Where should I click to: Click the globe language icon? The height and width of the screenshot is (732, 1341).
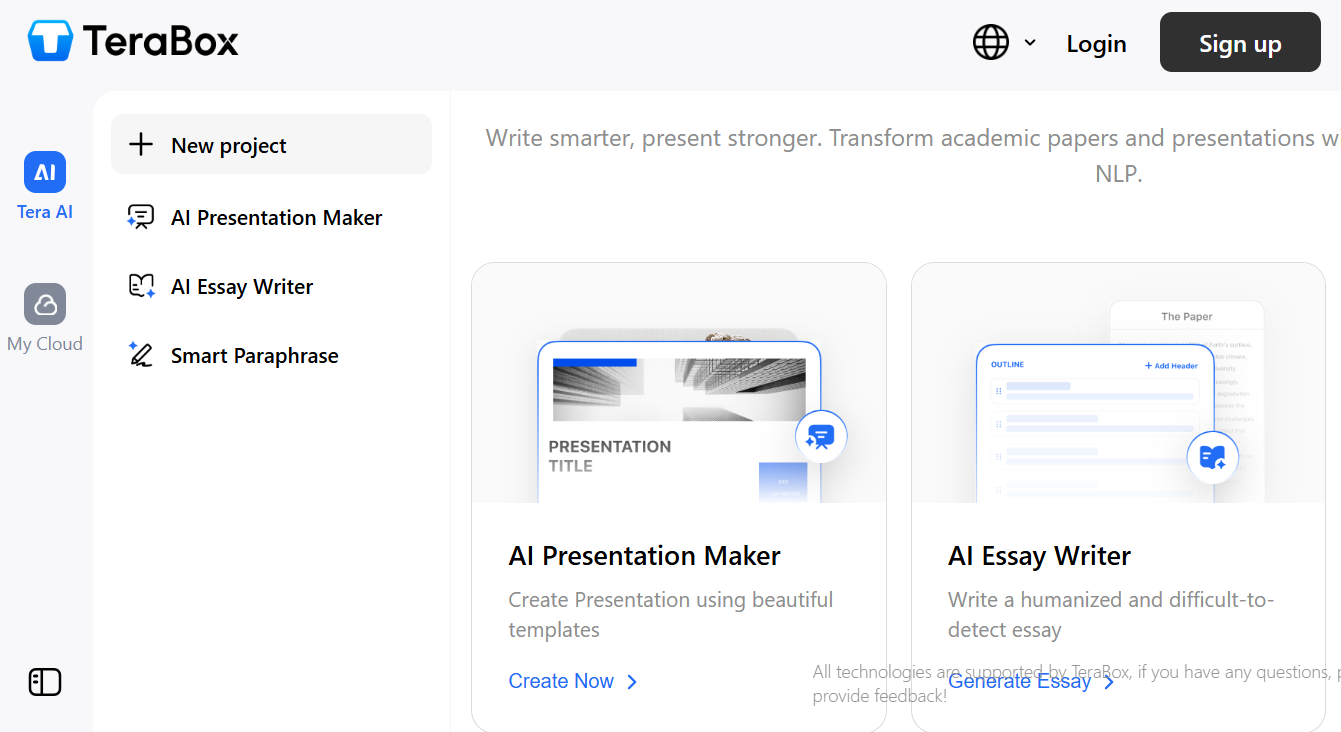pyautogui.click(x=990, y=43)
